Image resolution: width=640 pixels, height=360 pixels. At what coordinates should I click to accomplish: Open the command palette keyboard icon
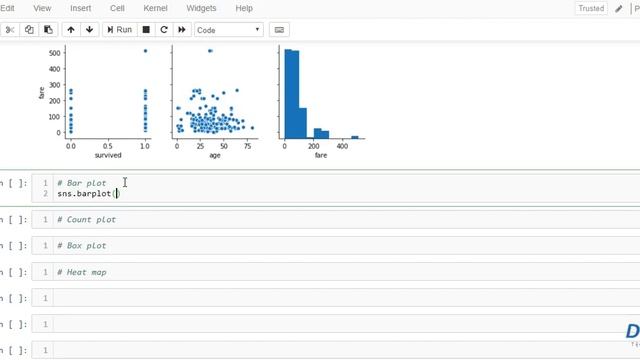pos(279,30)
